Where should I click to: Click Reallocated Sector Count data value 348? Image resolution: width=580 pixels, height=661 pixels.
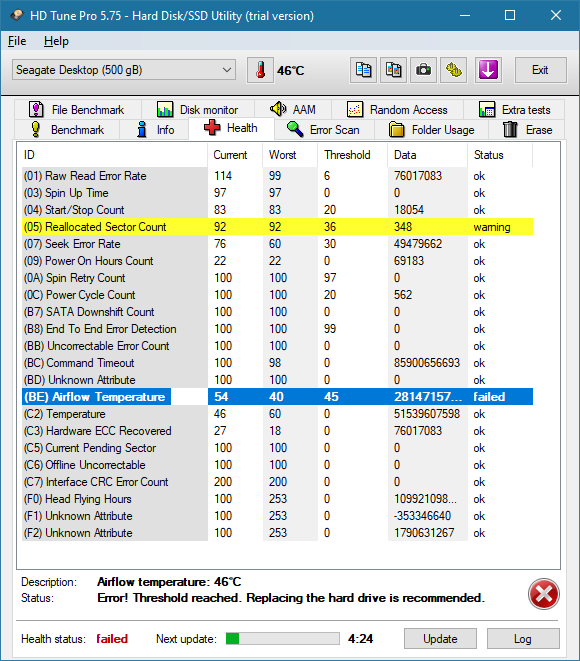[403, 227]
